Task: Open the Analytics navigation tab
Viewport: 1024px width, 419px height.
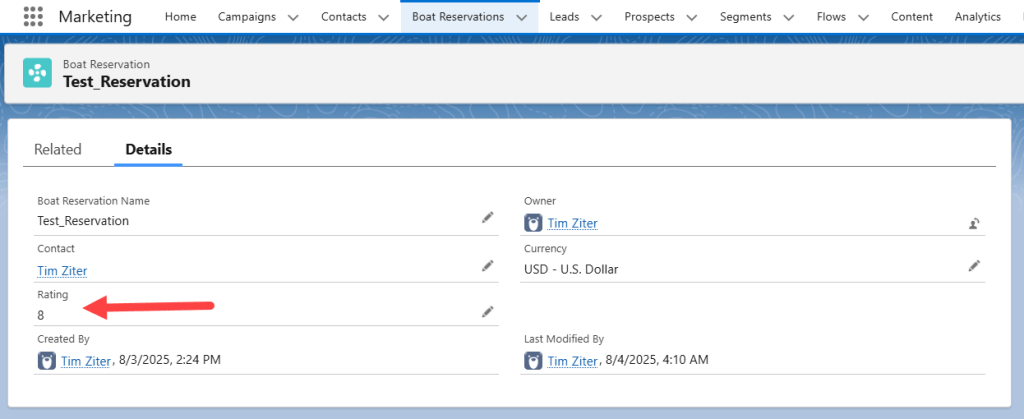Action: click(x=977, y=17)
